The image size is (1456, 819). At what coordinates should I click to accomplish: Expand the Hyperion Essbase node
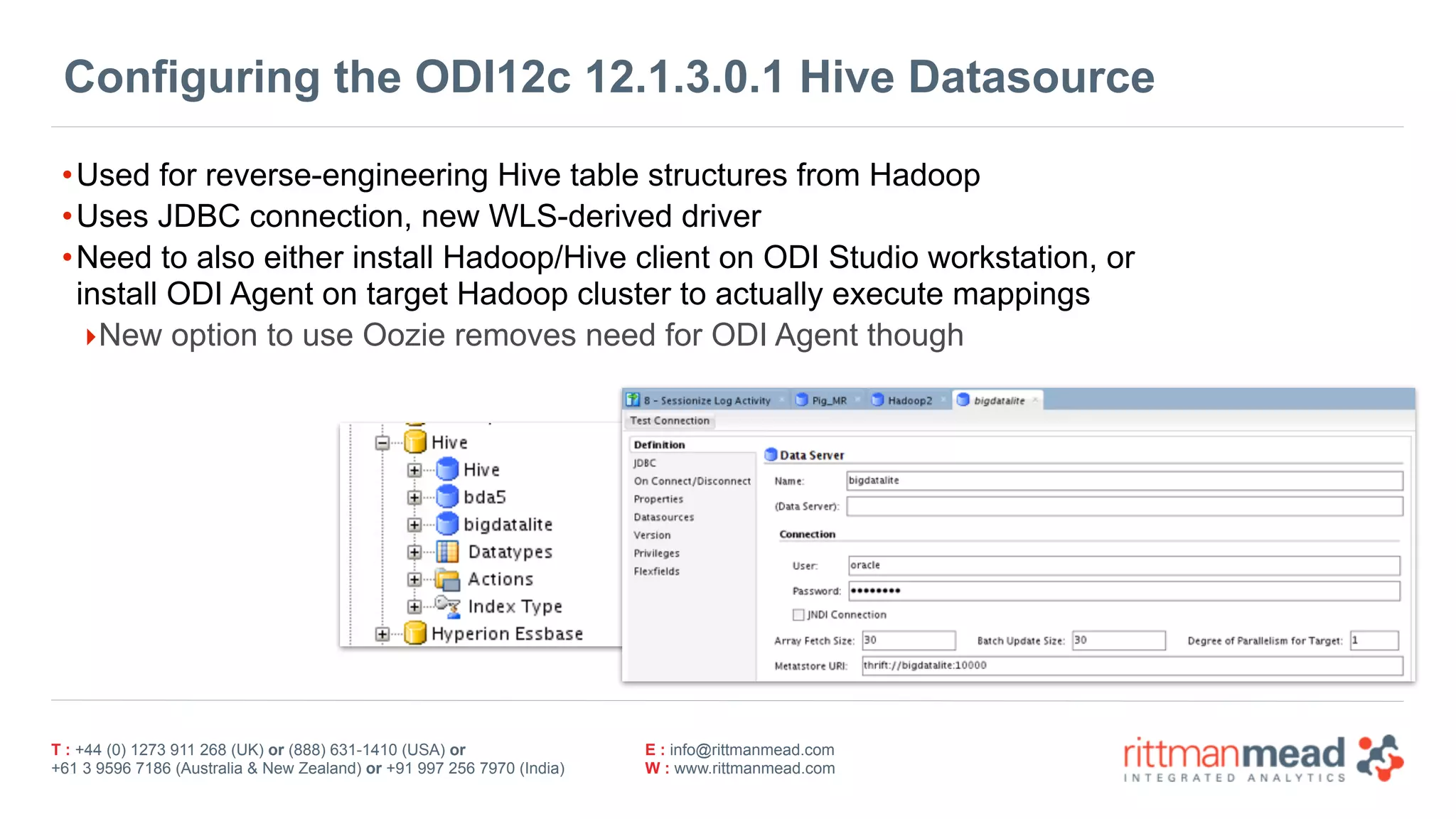382,633
